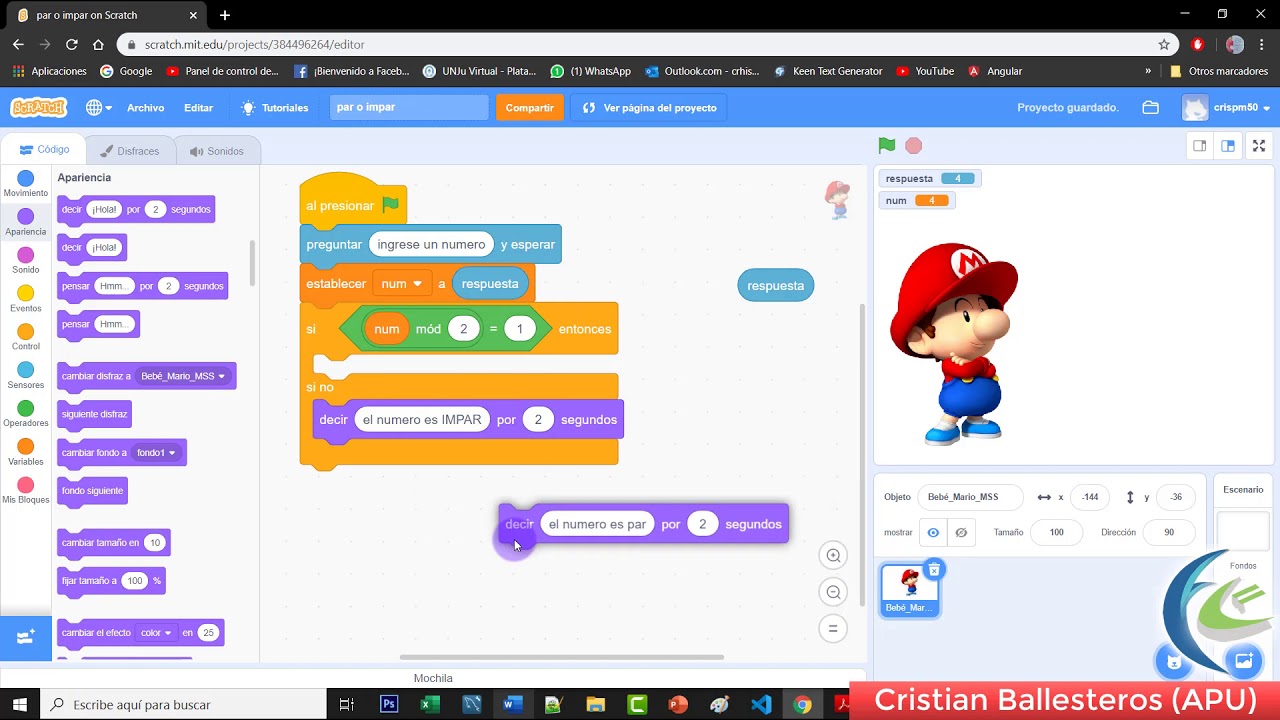Select the Sensores block category
Screen dimensions: 1280x720
tap(26, 376)
